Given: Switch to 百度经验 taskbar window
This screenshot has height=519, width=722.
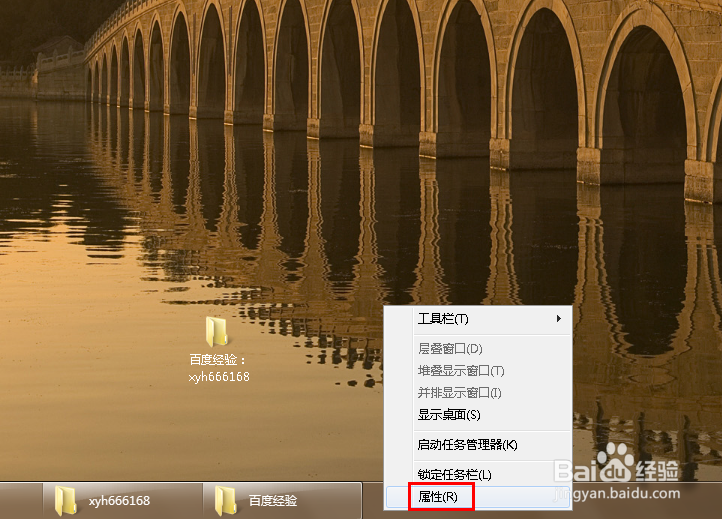Looking at the screenshot, I should point(282,501).
